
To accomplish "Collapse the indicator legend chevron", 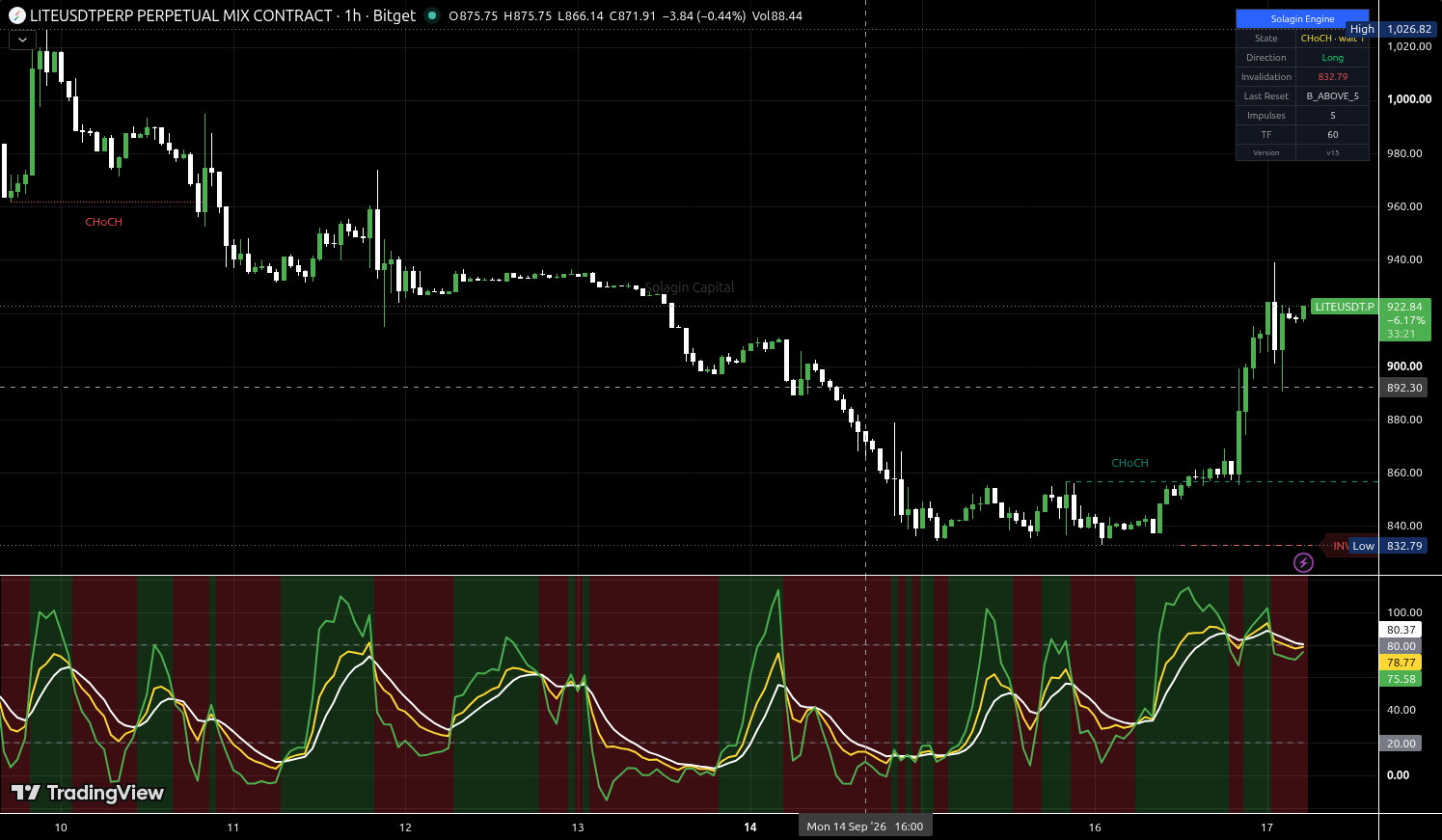I will [22, 41].
